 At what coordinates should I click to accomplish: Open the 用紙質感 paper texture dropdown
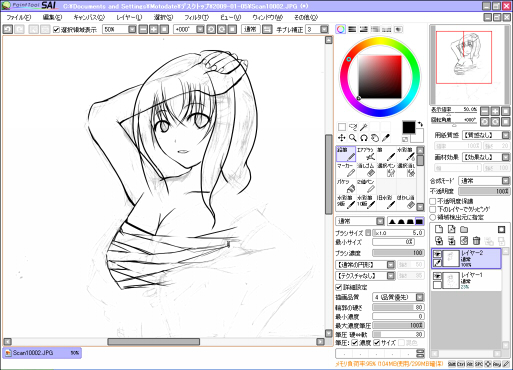click(506, 135)
